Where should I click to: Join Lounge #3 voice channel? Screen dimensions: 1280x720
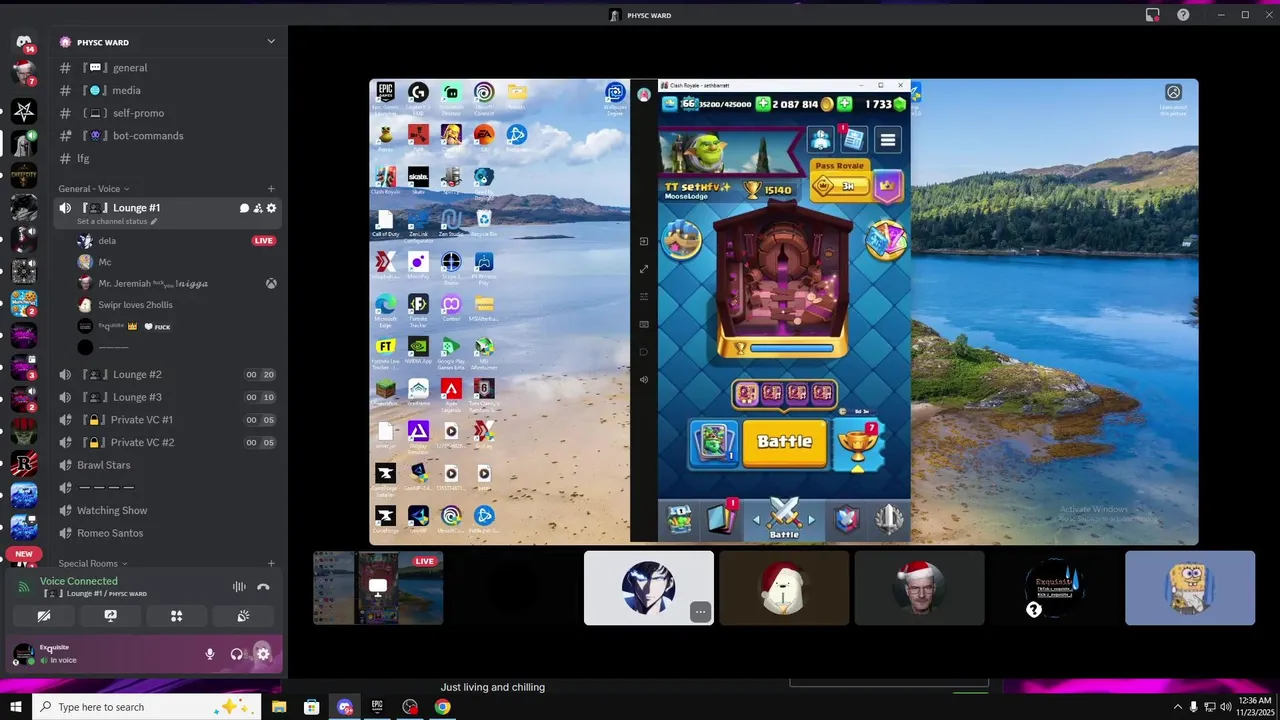[168, 397]
